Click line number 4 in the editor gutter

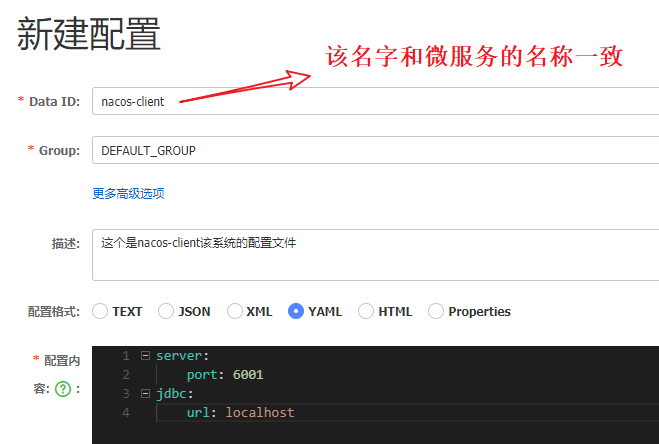[x=126, y=412]
